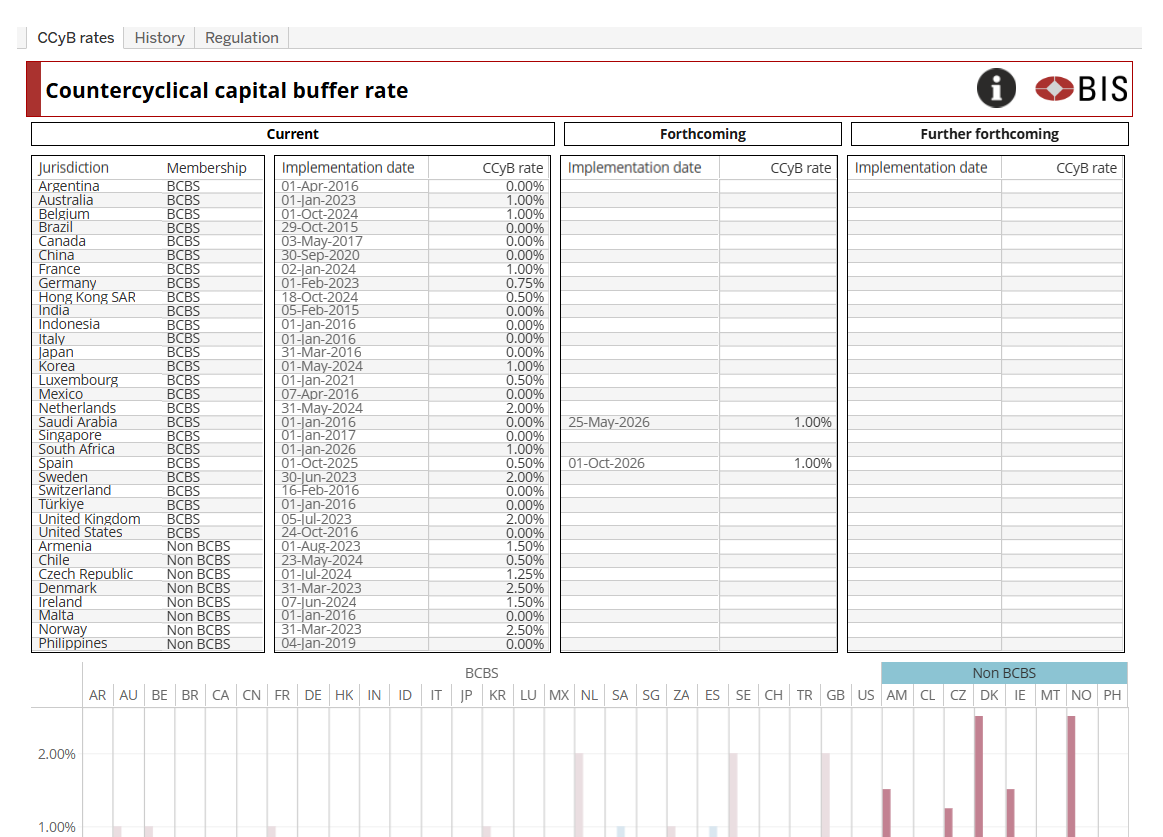
Task: Click the Membership column header
Action: (206, 168)
